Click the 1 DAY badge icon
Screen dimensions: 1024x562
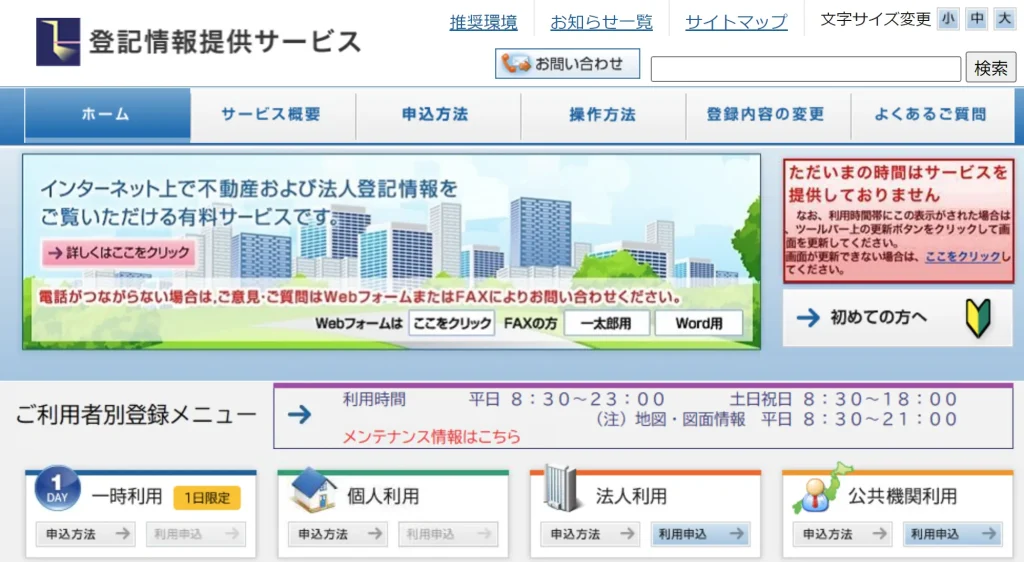click(57, 488)
